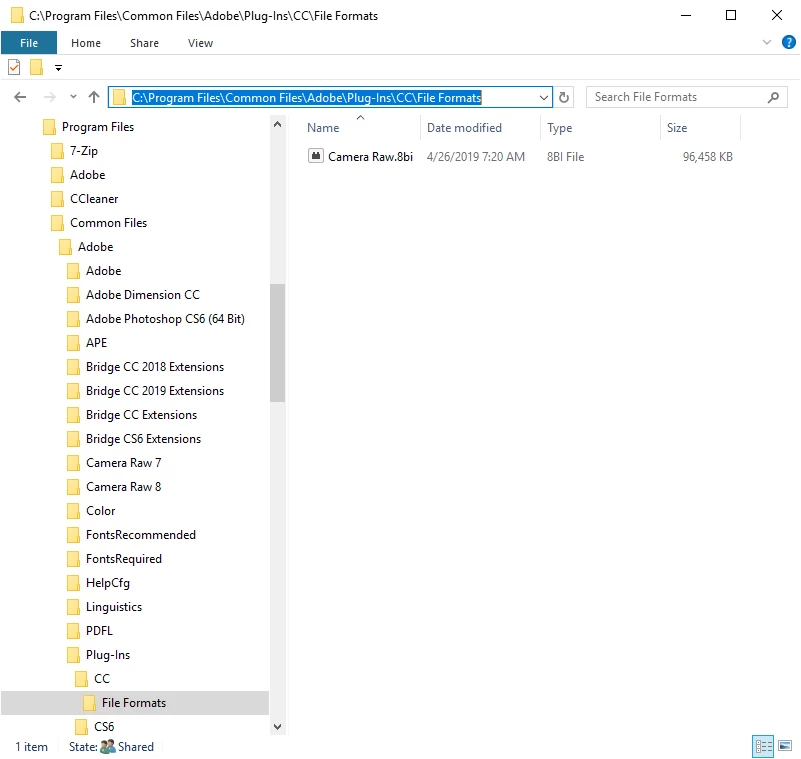
Task: Click the Properties quick access icon
Action: tap(14, 67)
